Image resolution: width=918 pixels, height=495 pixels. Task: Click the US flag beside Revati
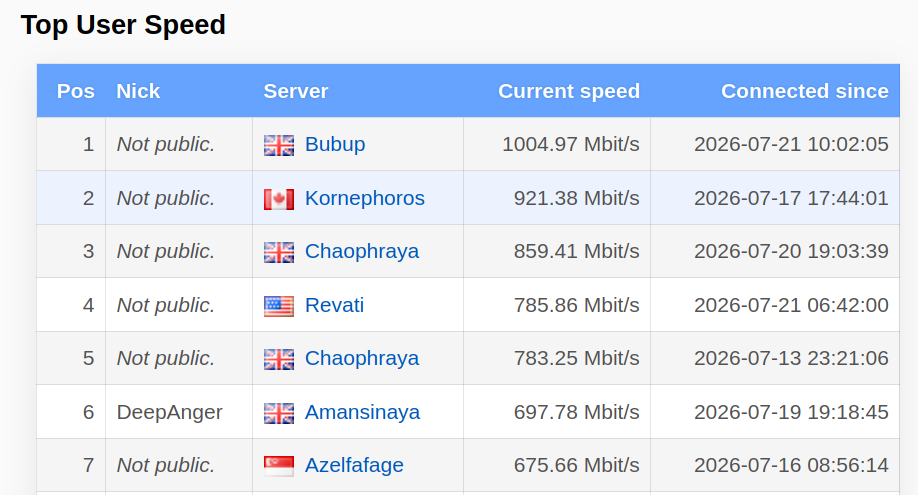pyautogui.click(x=279, y=306)
